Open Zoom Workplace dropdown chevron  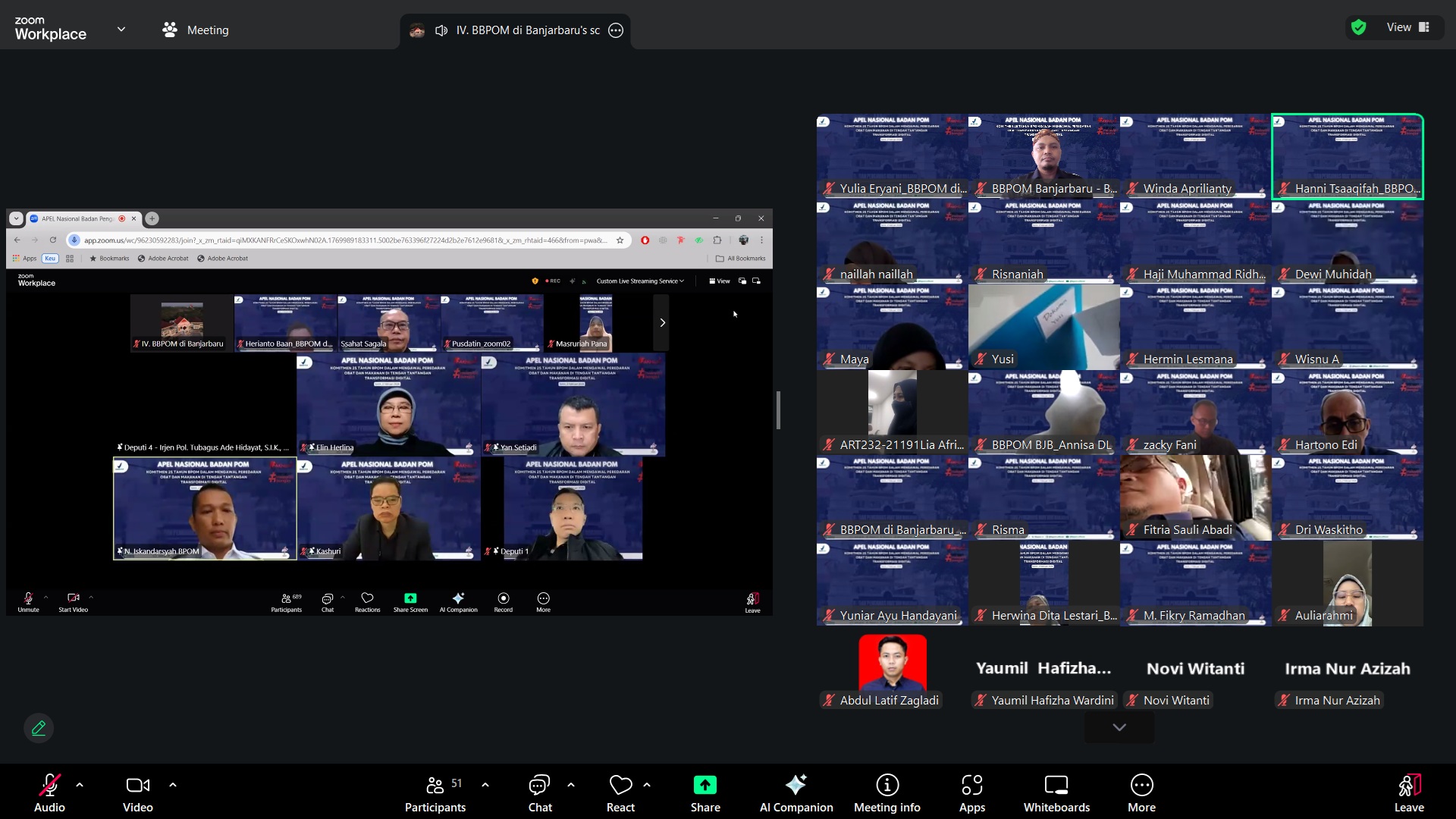click(x=121, y=30)
